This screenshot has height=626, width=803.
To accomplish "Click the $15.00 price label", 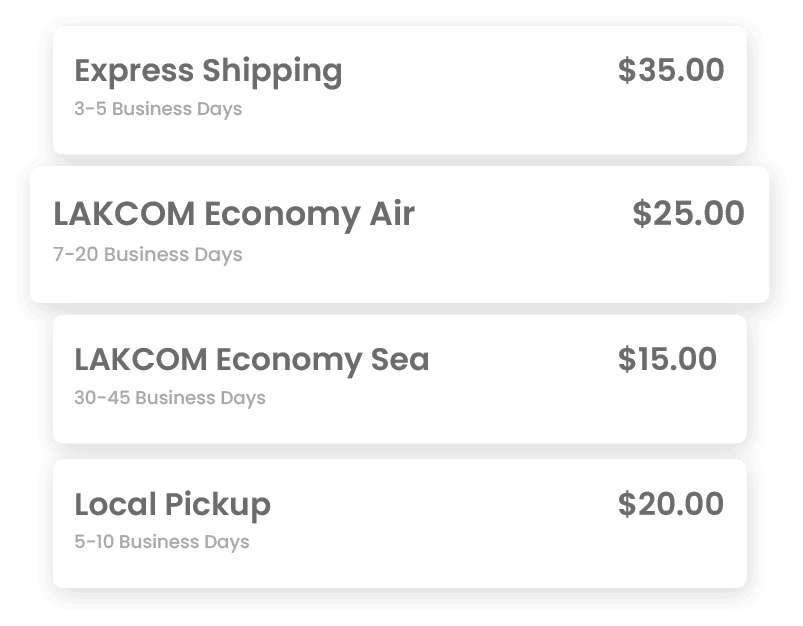I will click(667, 359).
